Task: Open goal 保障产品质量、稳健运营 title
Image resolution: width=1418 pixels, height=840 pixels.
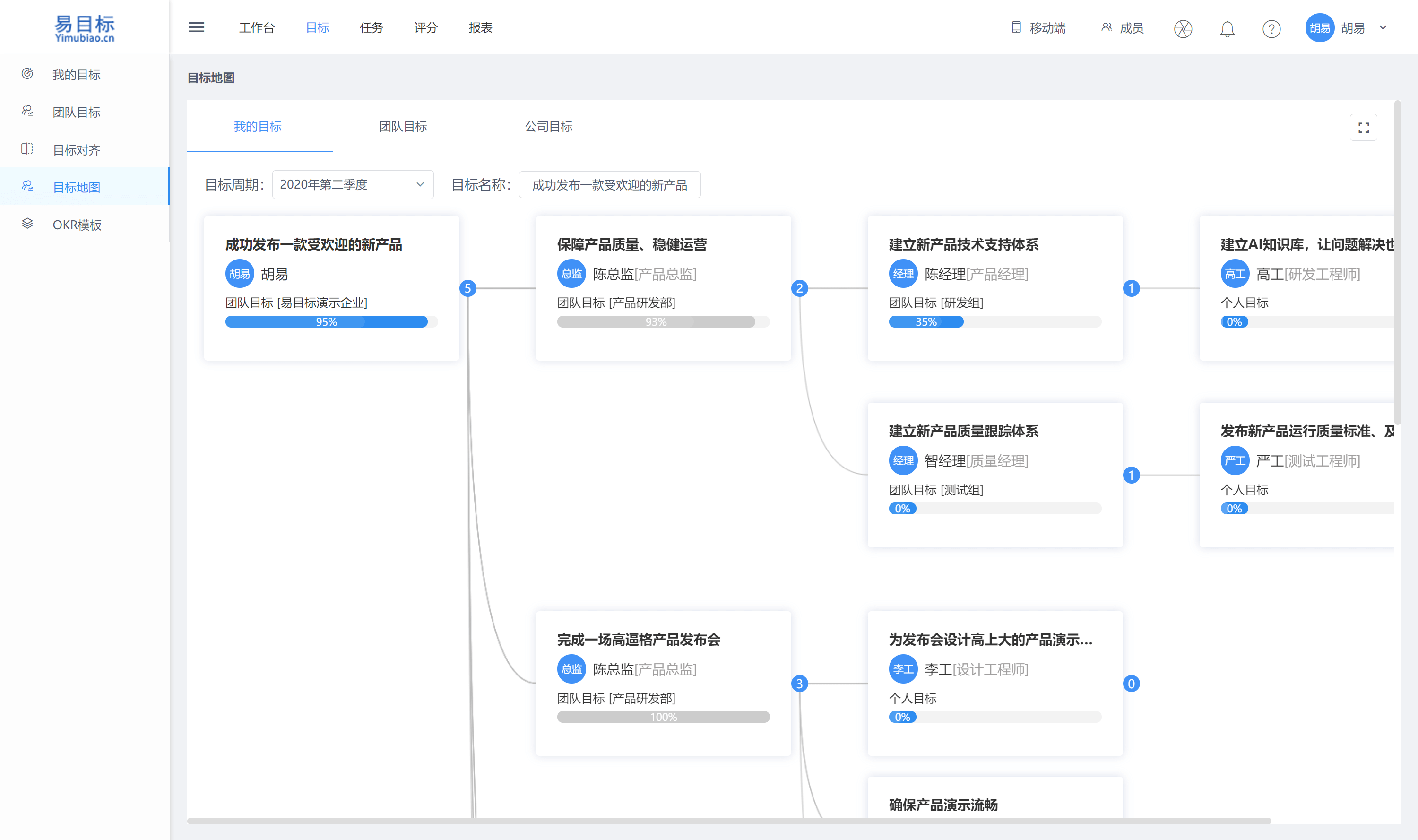Action: point(631,244)
